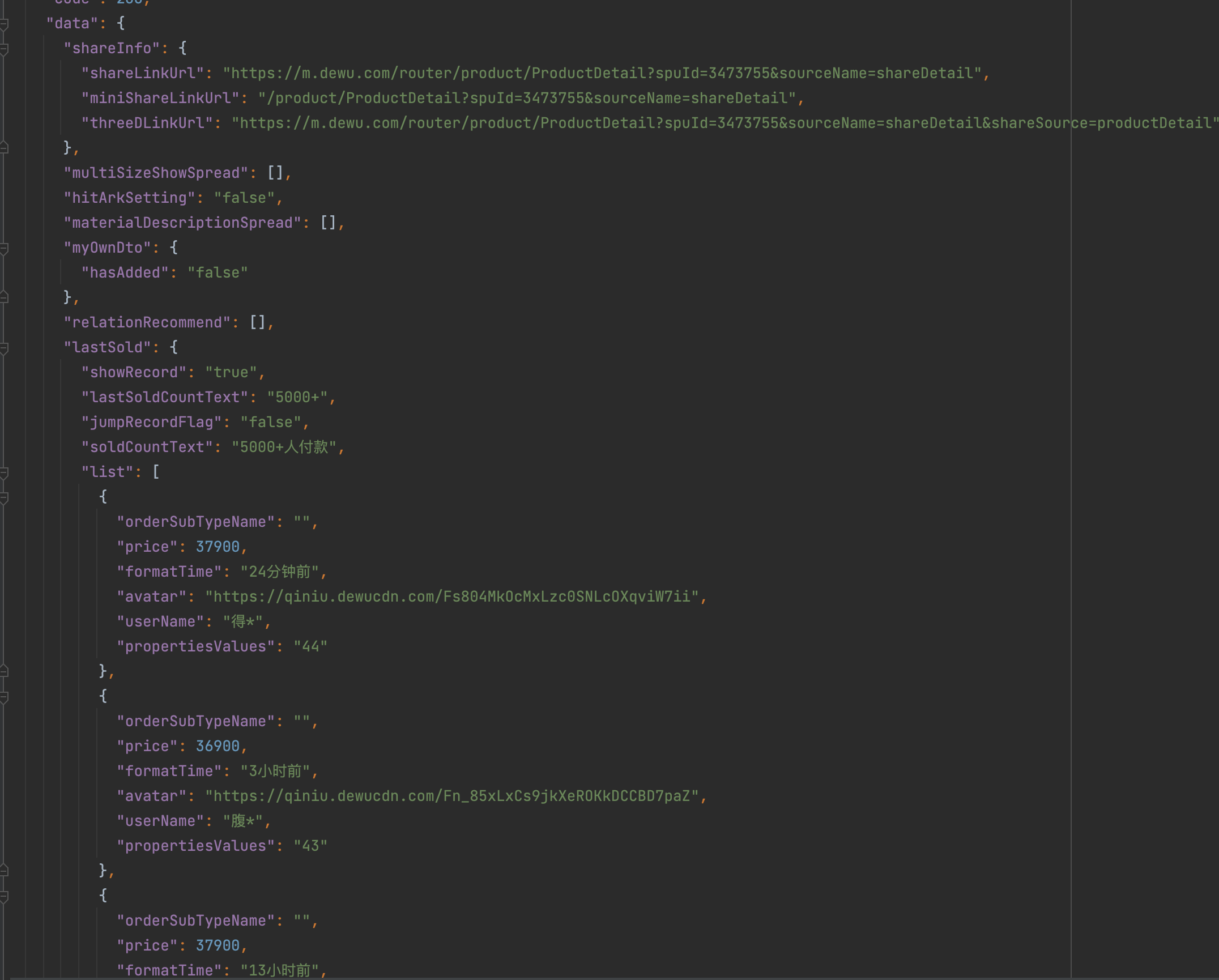Click "false" value of hitArkSetting
Viewport: 1219px width, 980px height.
click(x=244, y=198)
